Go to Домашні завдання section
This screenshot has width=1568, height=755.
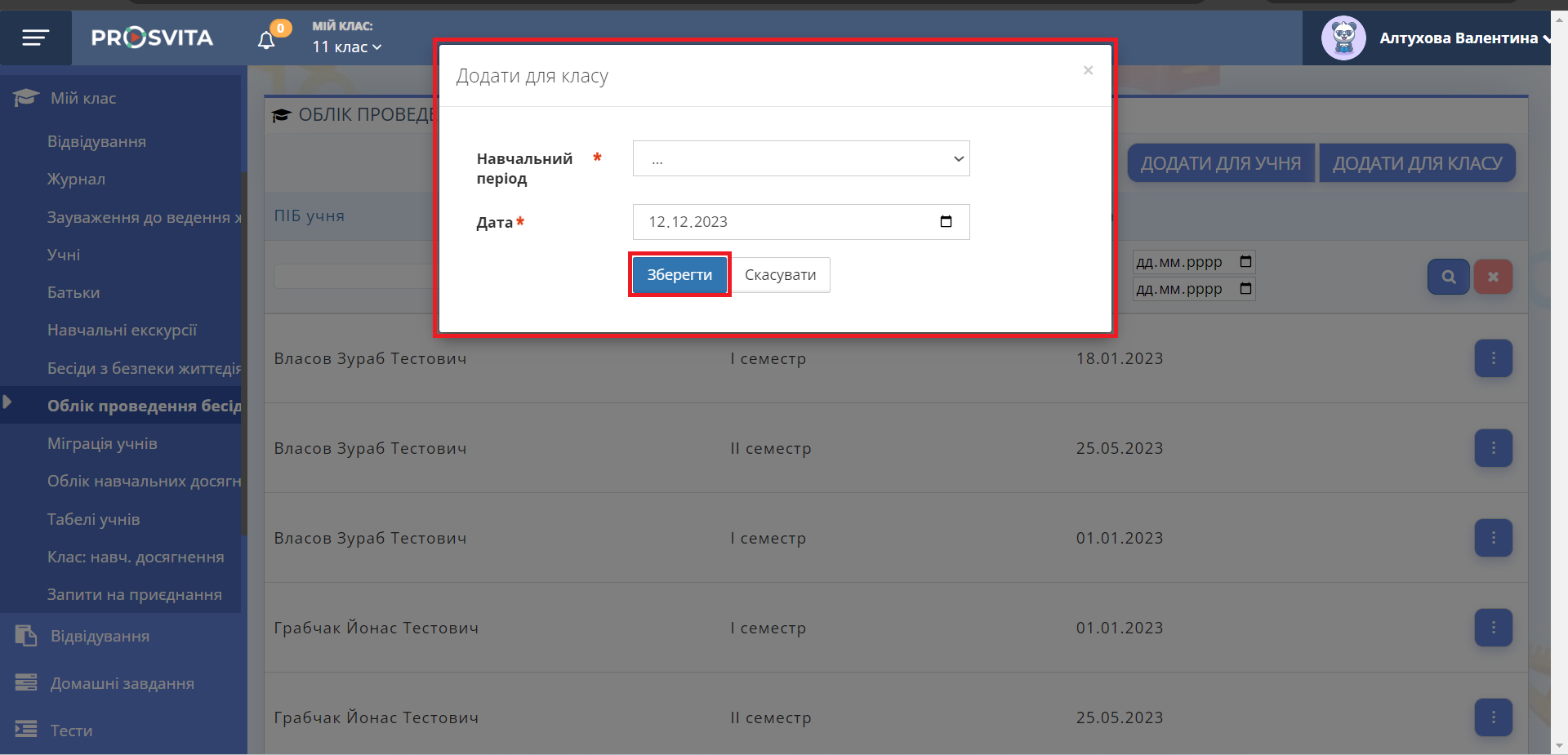122,684
